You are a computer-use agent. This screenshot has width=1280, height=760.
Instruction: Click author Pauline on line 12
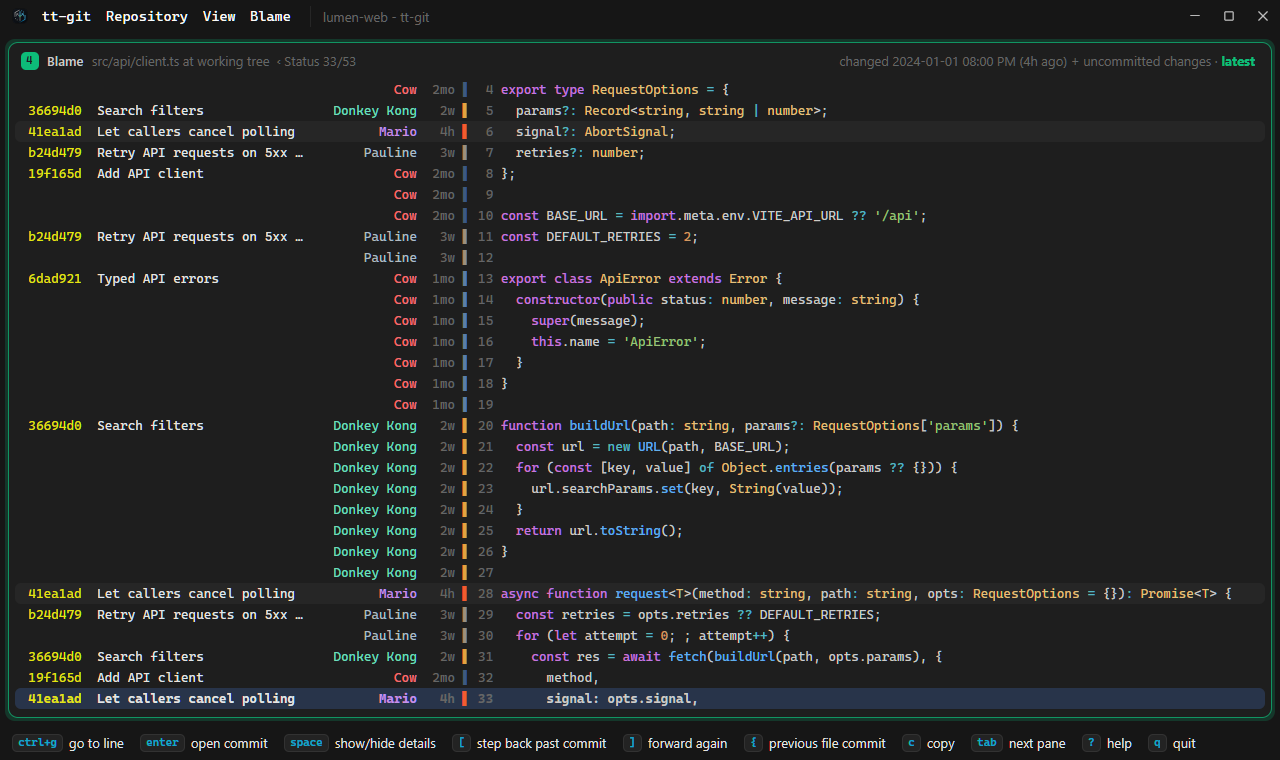[x=390, y=258]
